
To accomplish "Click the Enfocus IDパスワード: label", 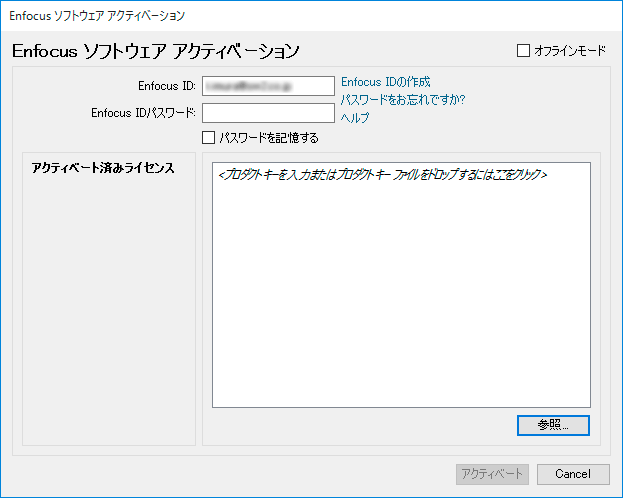I will 143,113.
